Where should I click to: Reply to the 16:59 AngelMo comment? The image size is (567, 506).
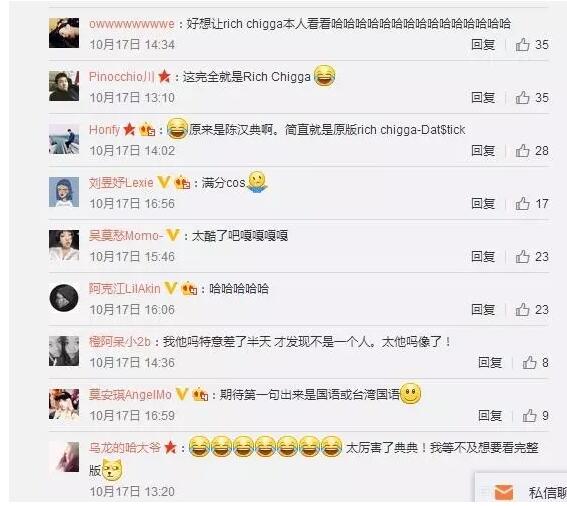[490, 416]
